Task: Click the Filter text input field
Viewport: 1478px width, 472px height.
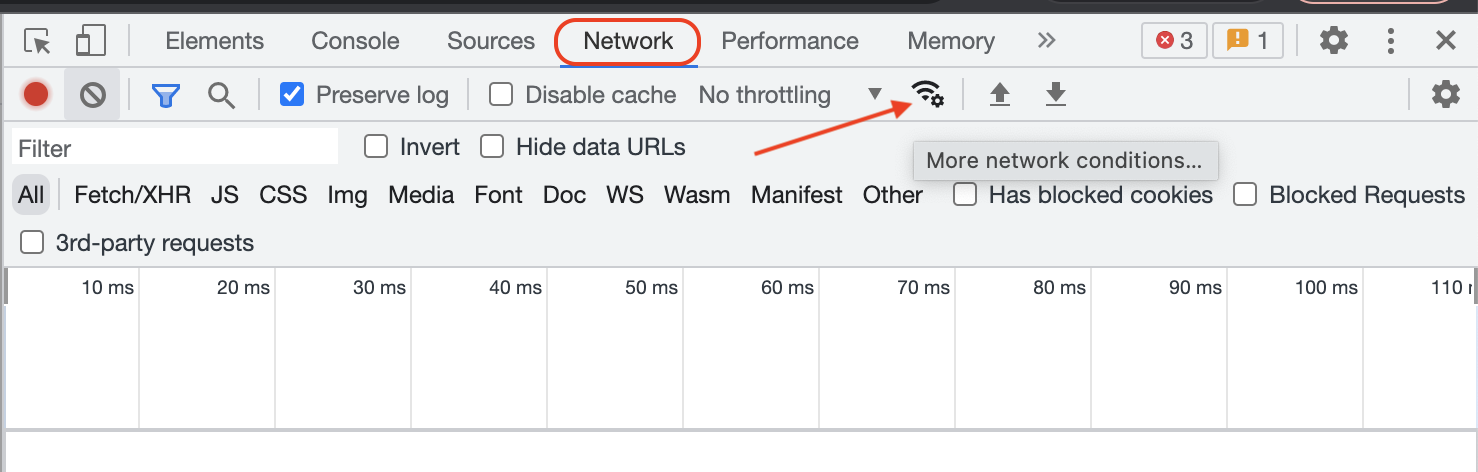Action: coord(175,148)
